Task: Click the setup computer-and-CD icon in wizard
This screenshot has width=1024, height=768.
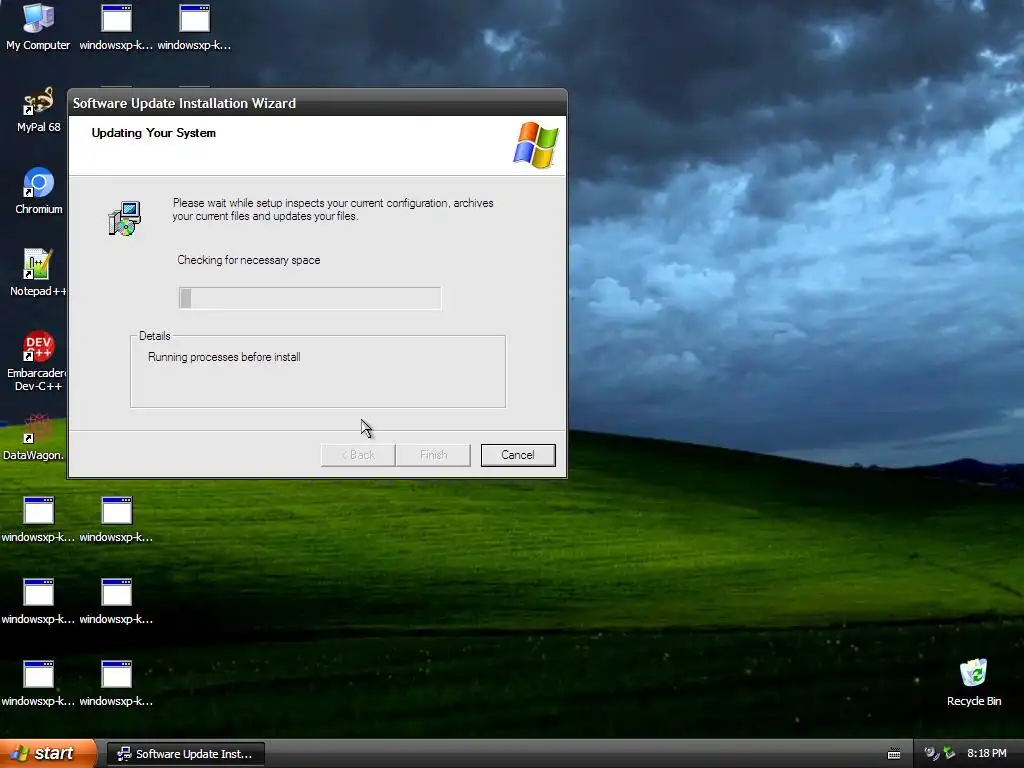Action: pyautogui.click(x=124, y=218)
